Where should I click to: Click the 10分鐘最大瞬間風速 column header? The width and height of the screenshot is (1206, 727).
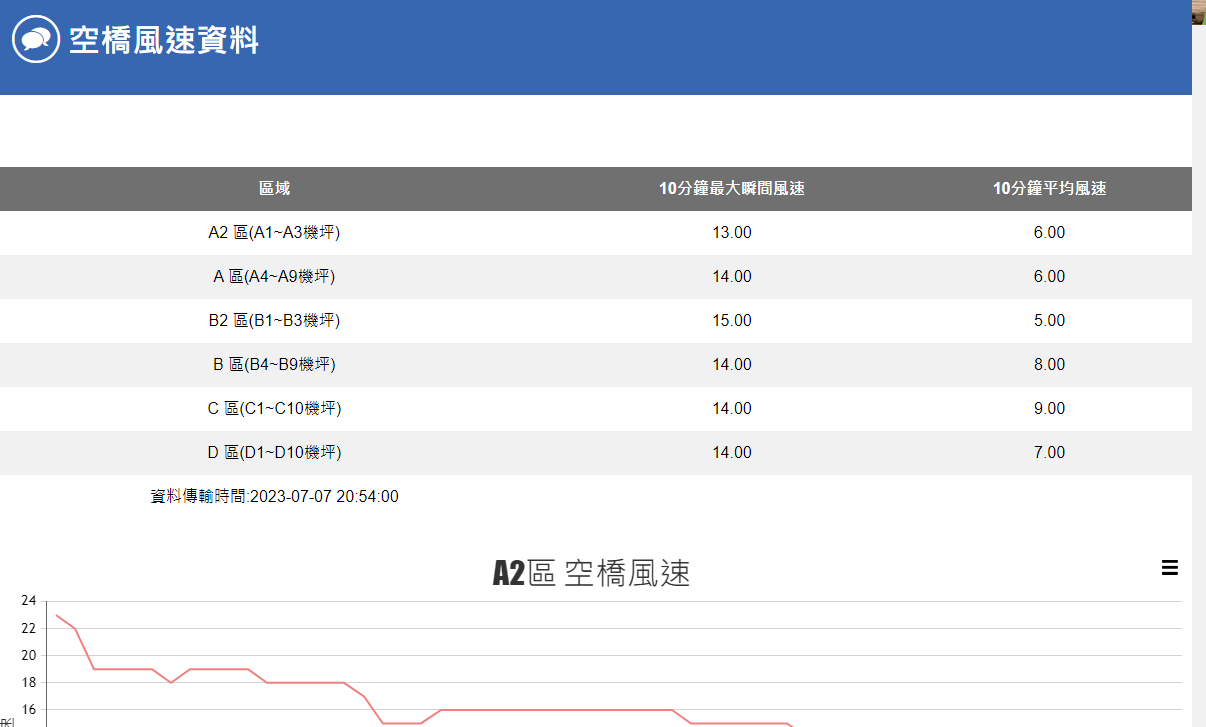click(x=732, y=188)
